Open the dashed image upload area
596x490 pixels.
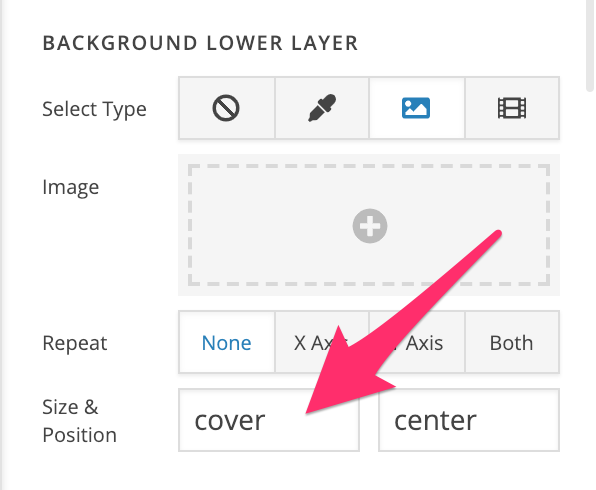[369, 225]
